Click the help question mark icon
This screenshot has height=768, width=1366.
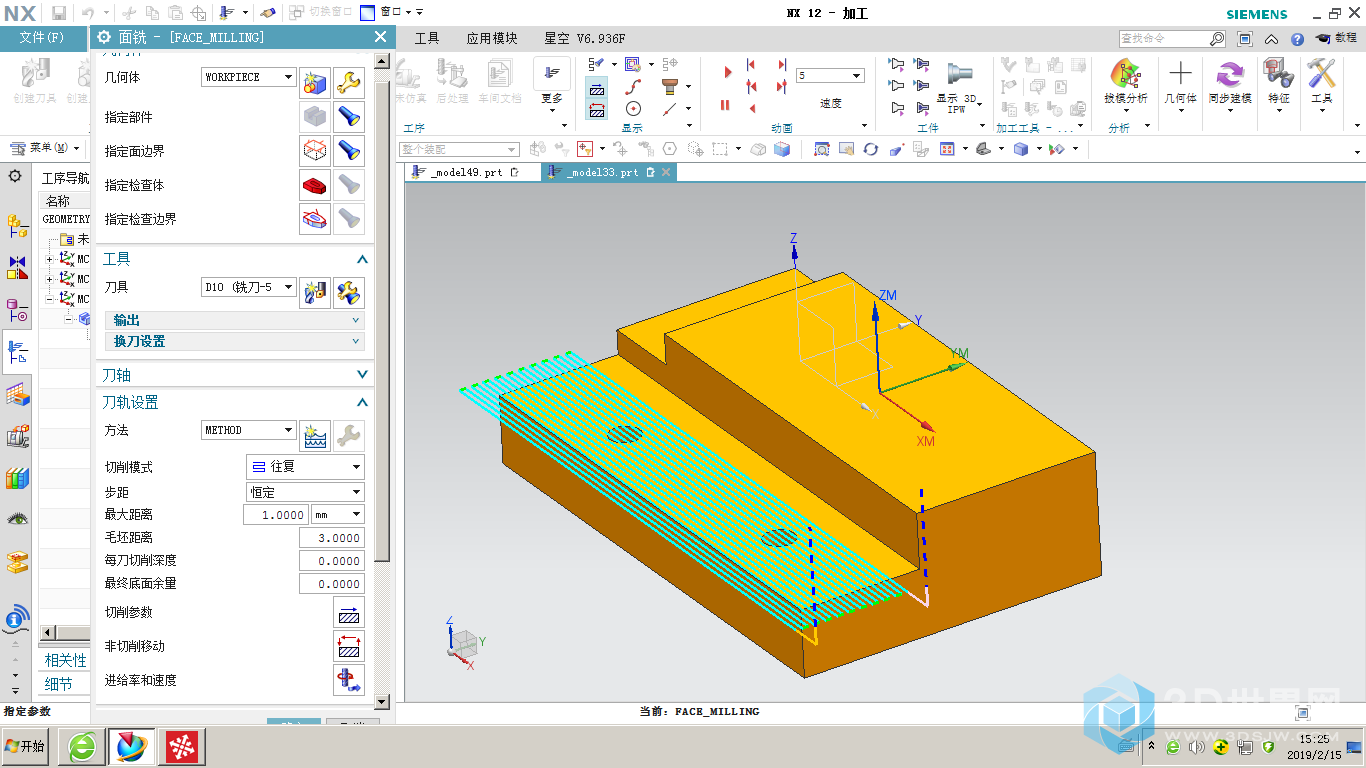1297,39
